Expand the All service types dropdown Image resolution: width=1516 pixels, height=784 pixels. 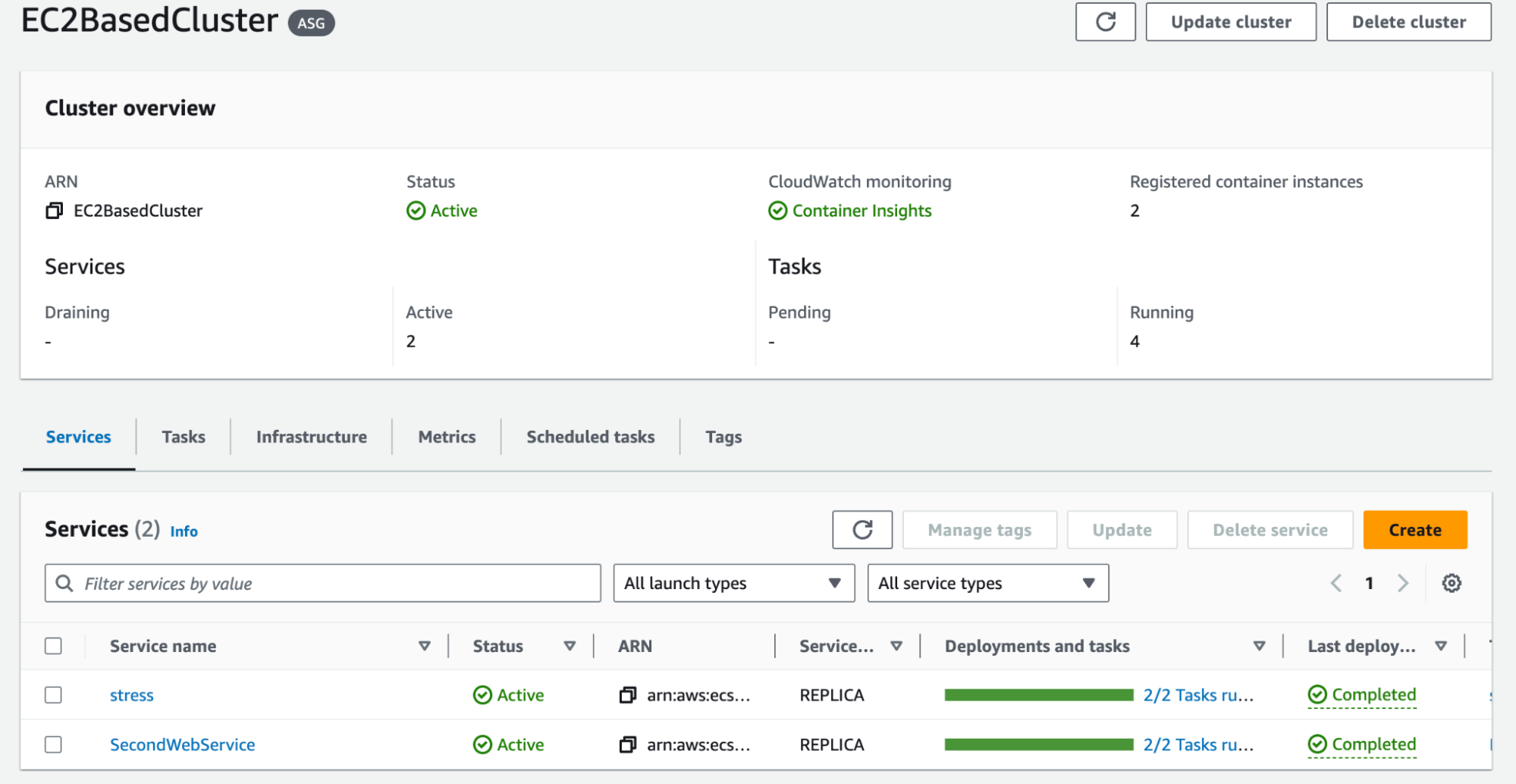987,583
